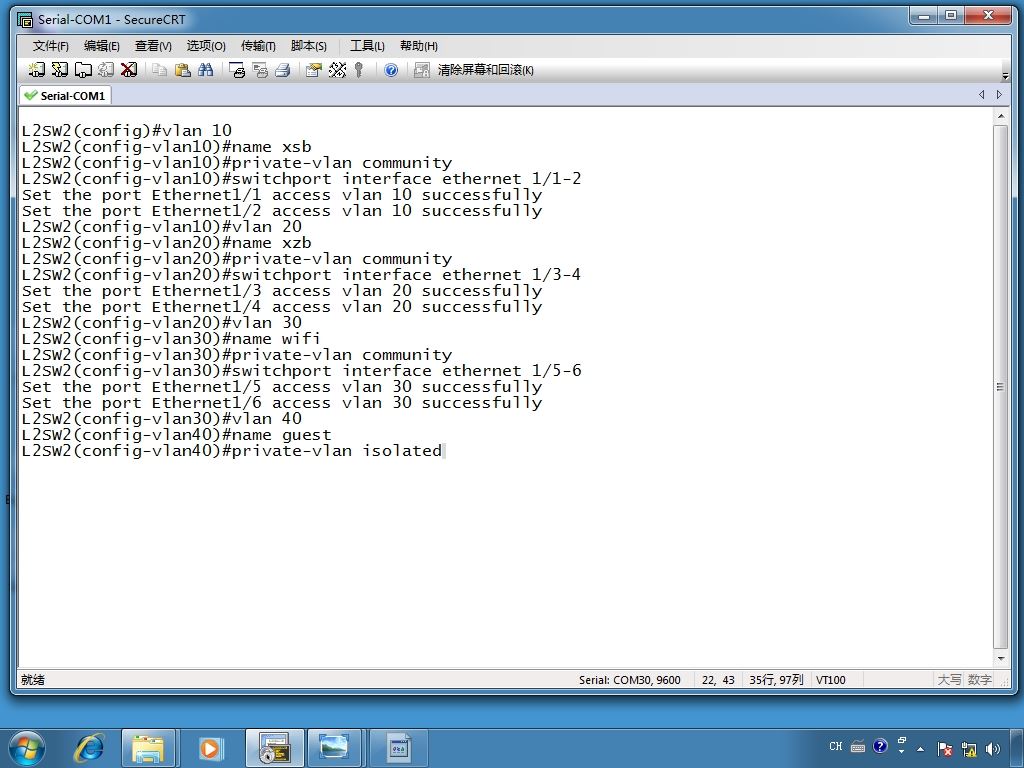This screenshot has height=768, width=1024.
Task: Click the 'name wifi' command line
Action: [171, 339]
